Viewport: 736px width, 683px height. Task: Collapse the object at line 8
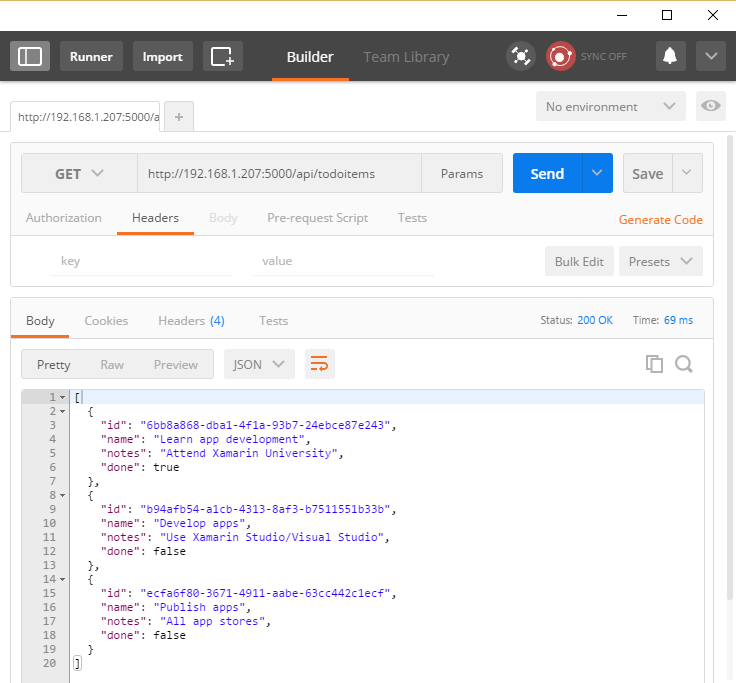click(62, 495)
